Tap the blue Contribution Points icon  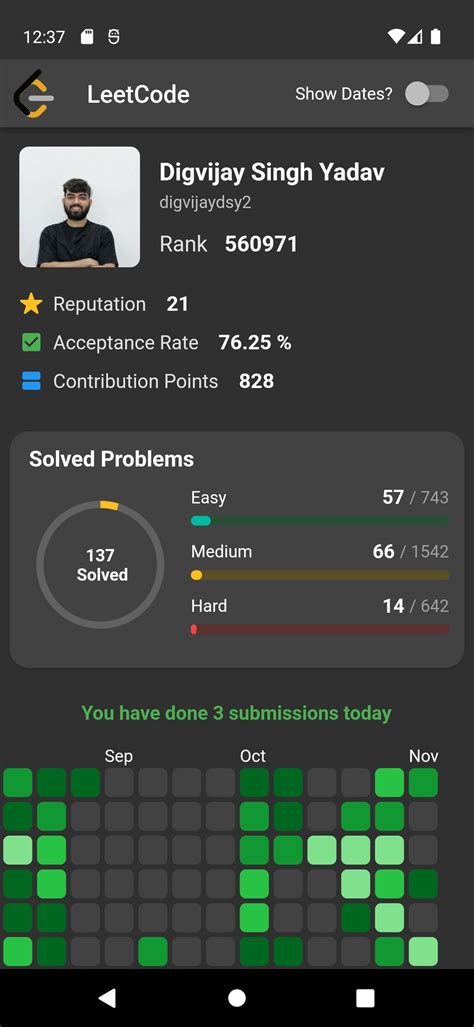(x=31, y=381)
